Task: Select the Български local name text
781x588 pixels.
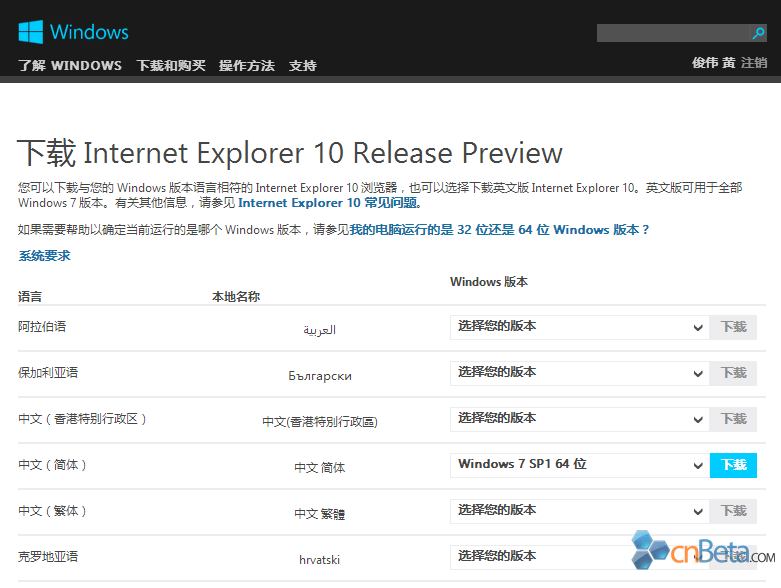Action: click(320, 376)
